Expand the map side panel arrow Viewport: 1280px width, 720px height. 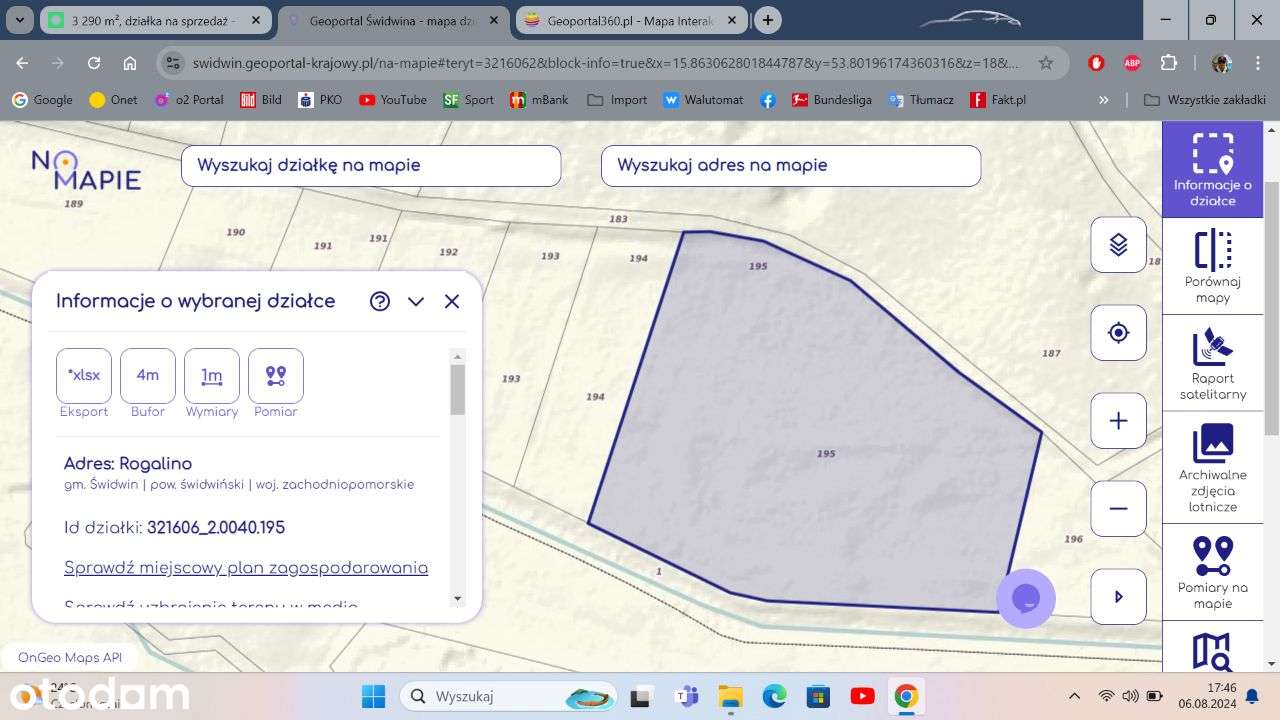click(1118, 597)
